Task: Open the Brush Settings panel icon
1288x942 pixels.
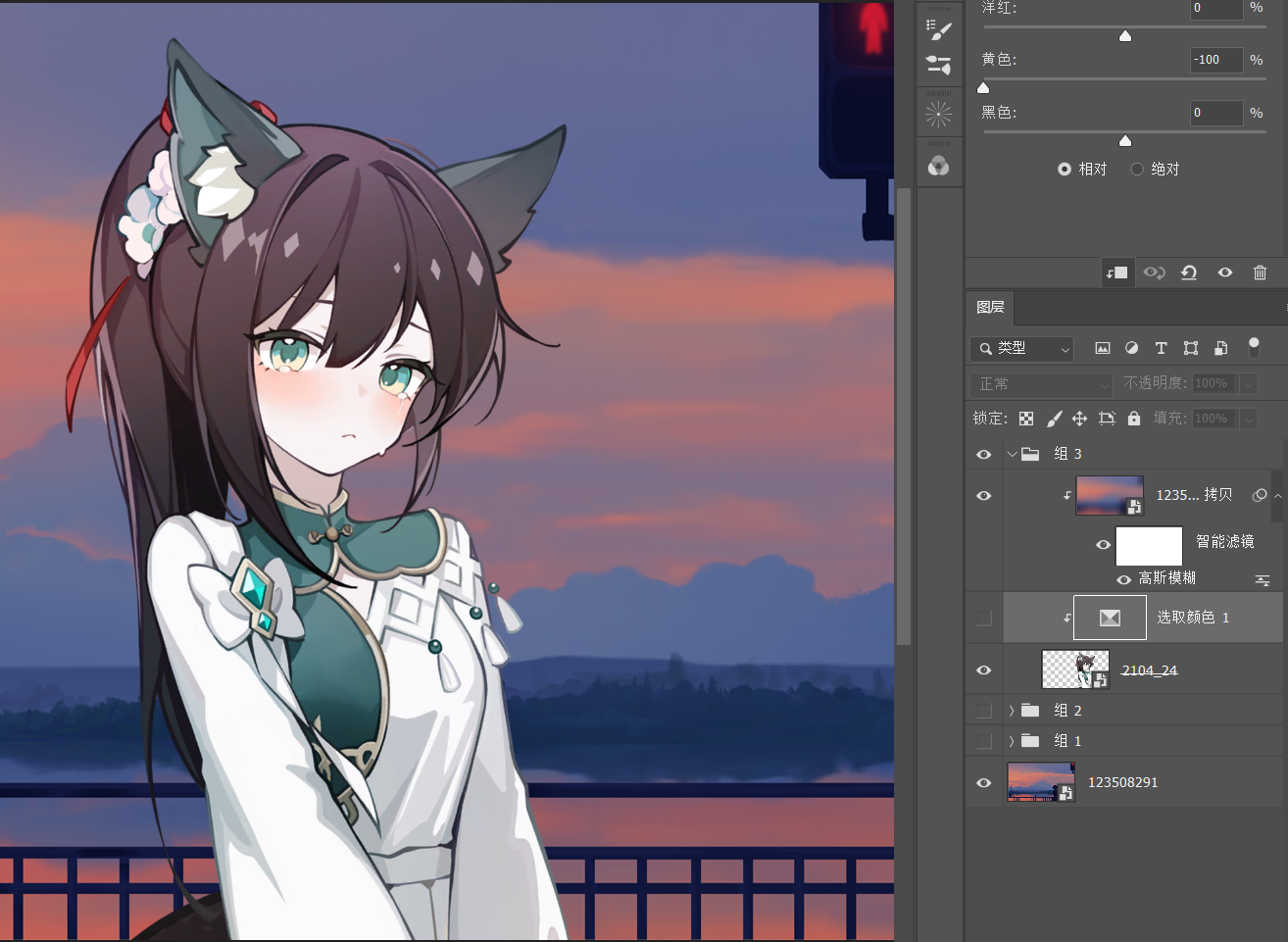Action: 938,28
